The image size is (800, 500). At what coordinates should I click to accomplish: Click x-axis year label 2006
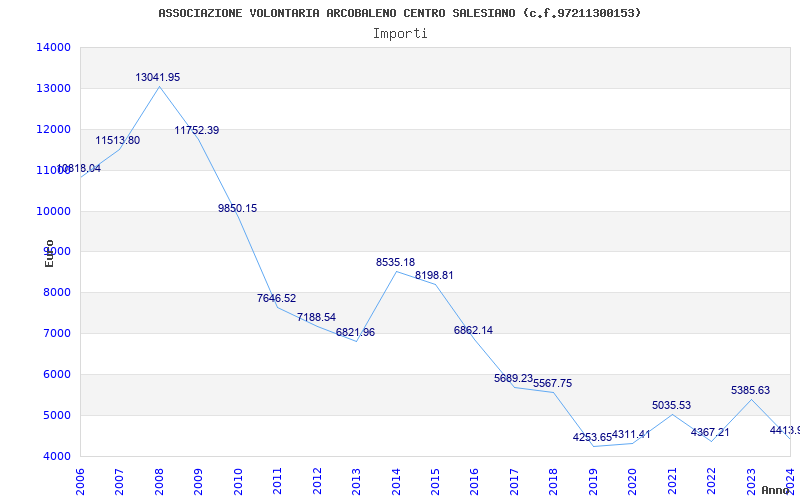coord(80,480)
